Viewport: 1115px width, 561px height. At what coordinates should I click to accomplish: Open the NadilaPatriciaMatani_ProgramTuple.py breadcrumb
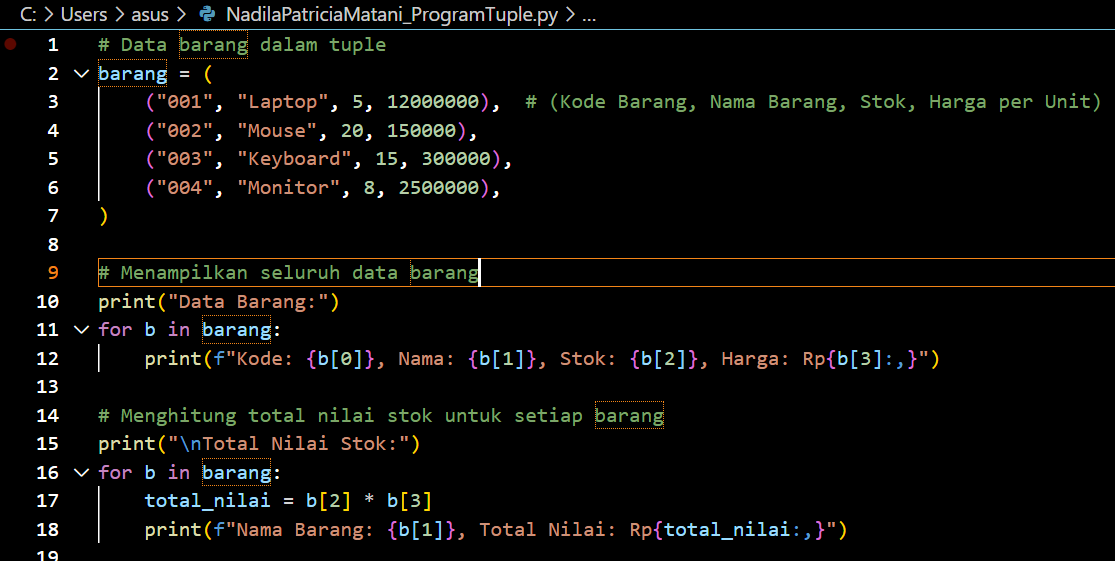pos(392,15)
